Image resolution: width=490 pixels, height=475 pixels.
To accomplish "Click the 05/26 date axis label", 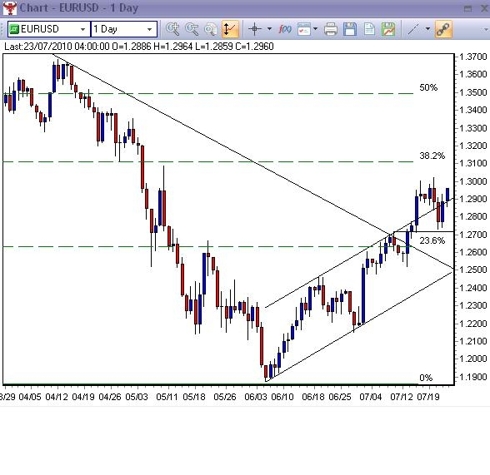I will (x=225, y=397).
